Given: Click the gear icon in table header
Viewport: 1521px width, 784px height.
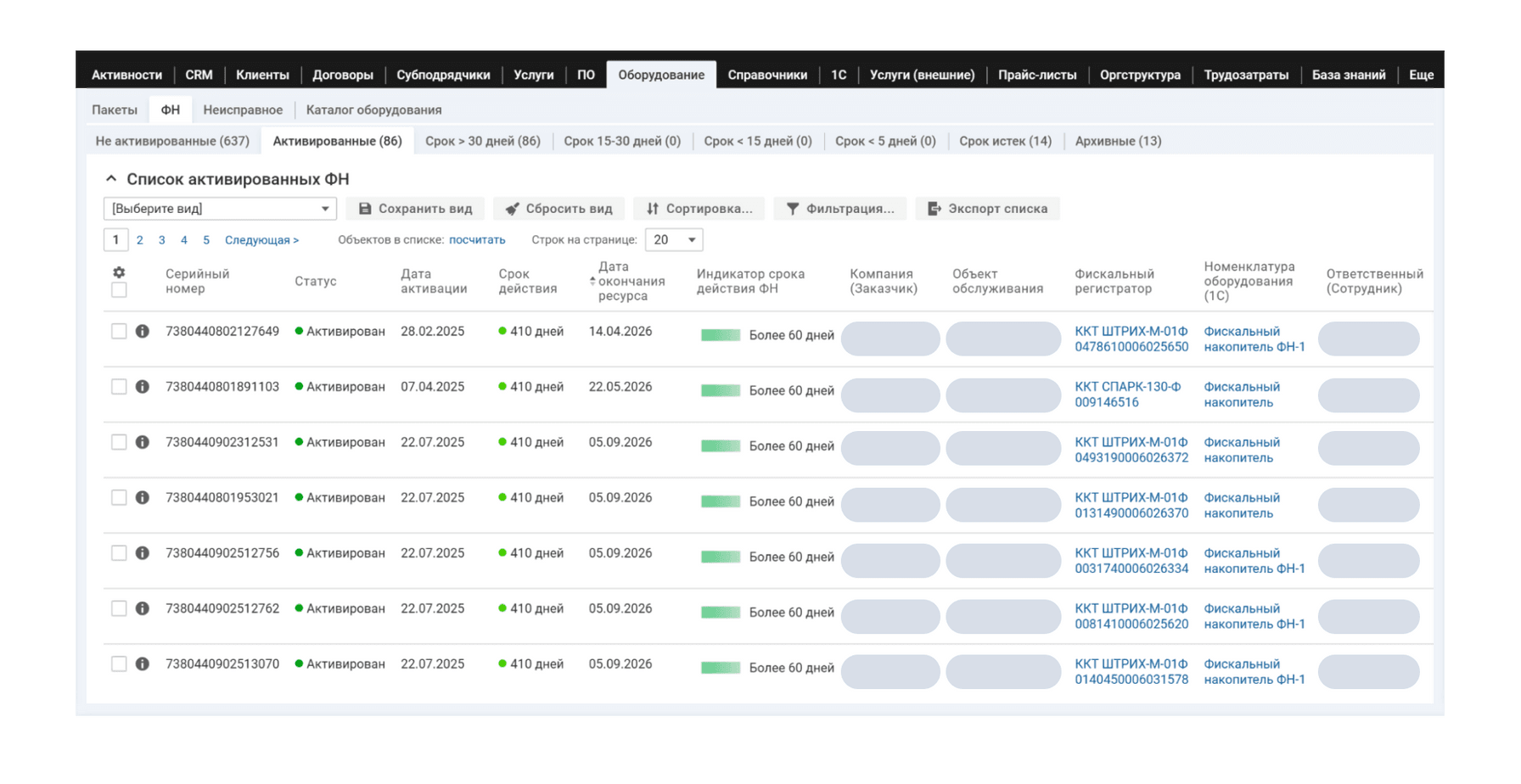Looking at the screenshot, I should pos(119,272).
